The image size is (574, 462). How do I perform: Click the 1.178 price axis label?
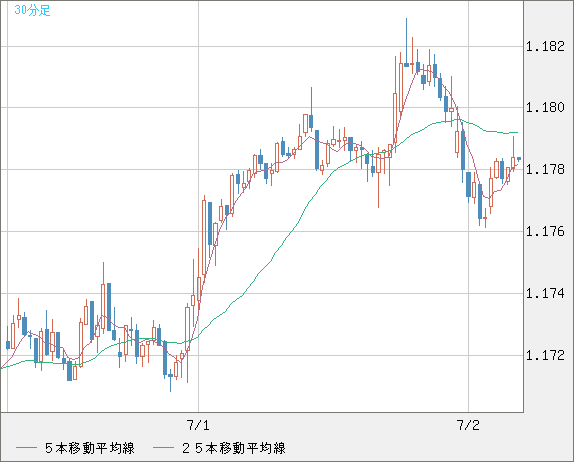pos(545,169)
